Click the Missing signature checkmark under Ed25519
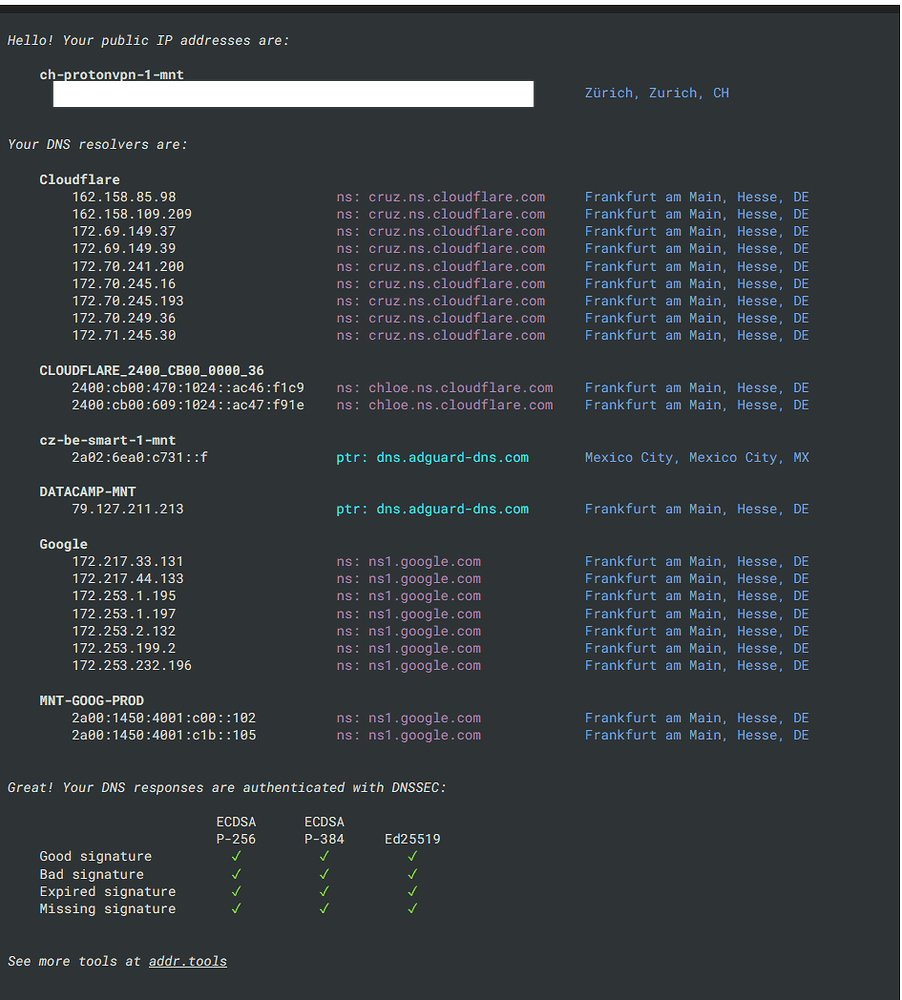 pyautogui.click(x=412, y=908)
